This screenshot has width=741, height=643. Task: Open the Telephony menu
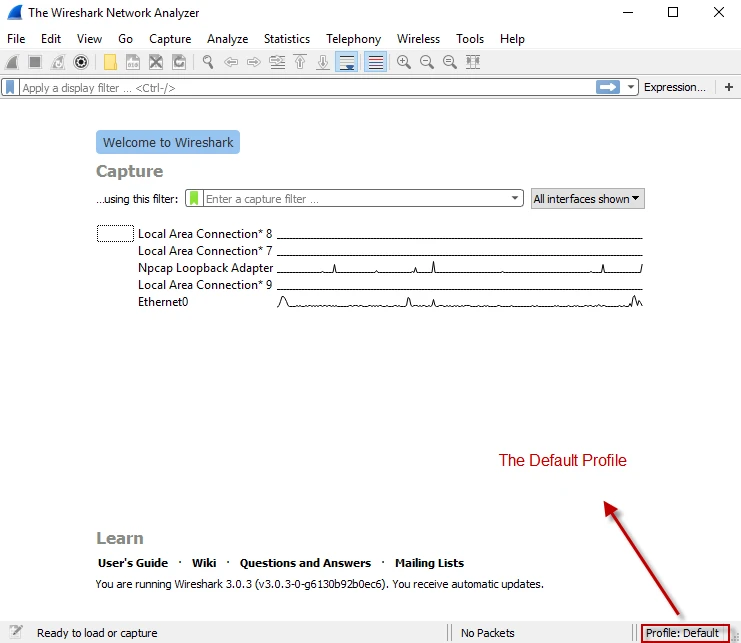coord(353,39)
